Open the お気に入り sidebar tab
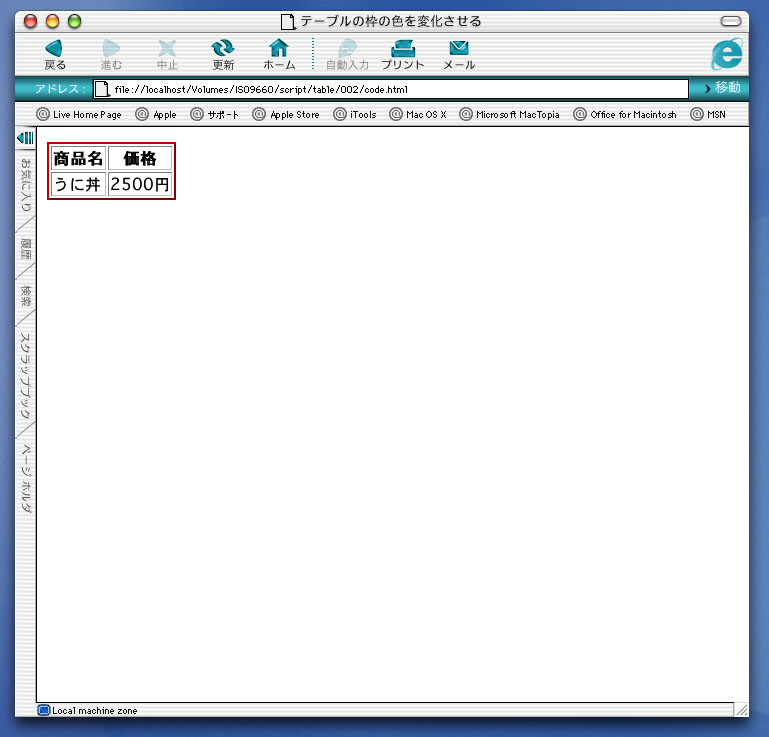Screen dimensions: 769x737 (26, 185)
